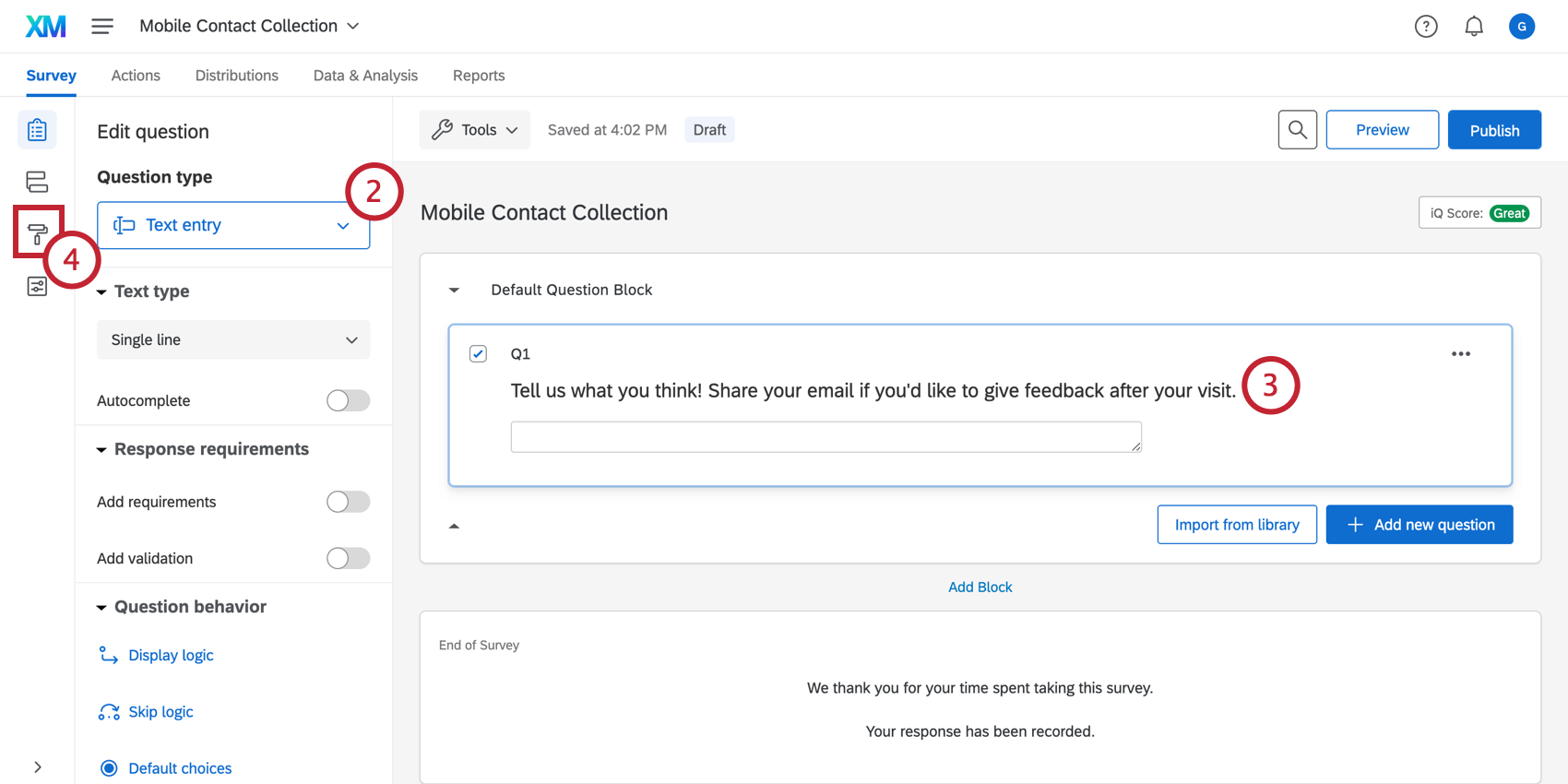This screenshot has height=784, width=1568.
Task: Click the help question mark icon
Action: pos(1426,27)
